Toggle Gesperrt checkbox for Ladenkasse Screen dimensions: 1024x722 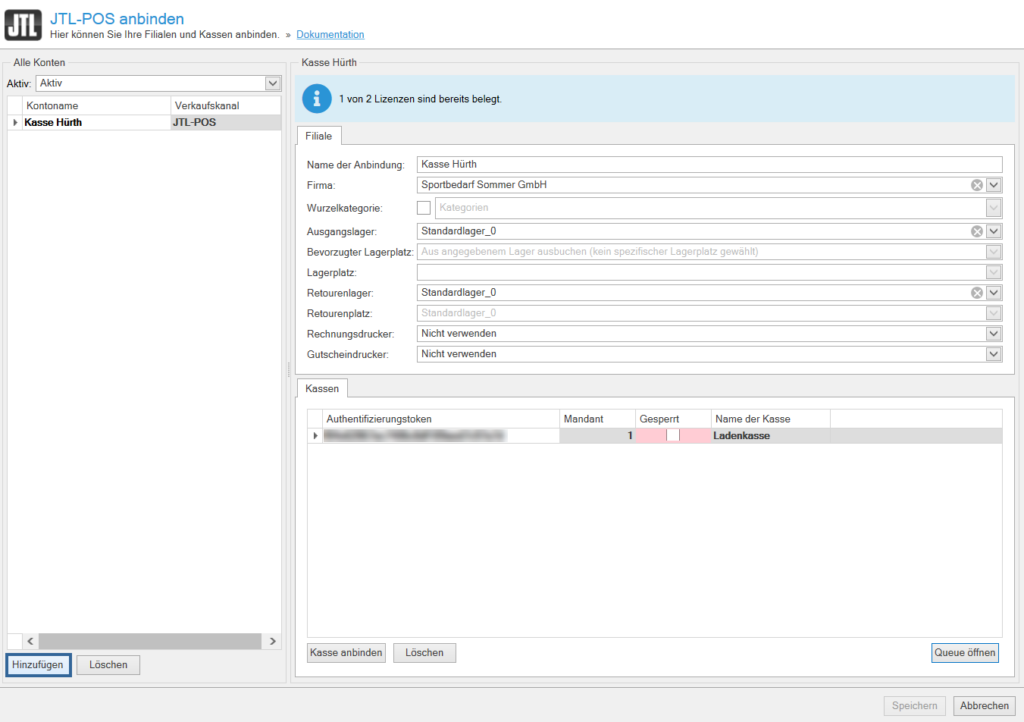coord(673,436)
